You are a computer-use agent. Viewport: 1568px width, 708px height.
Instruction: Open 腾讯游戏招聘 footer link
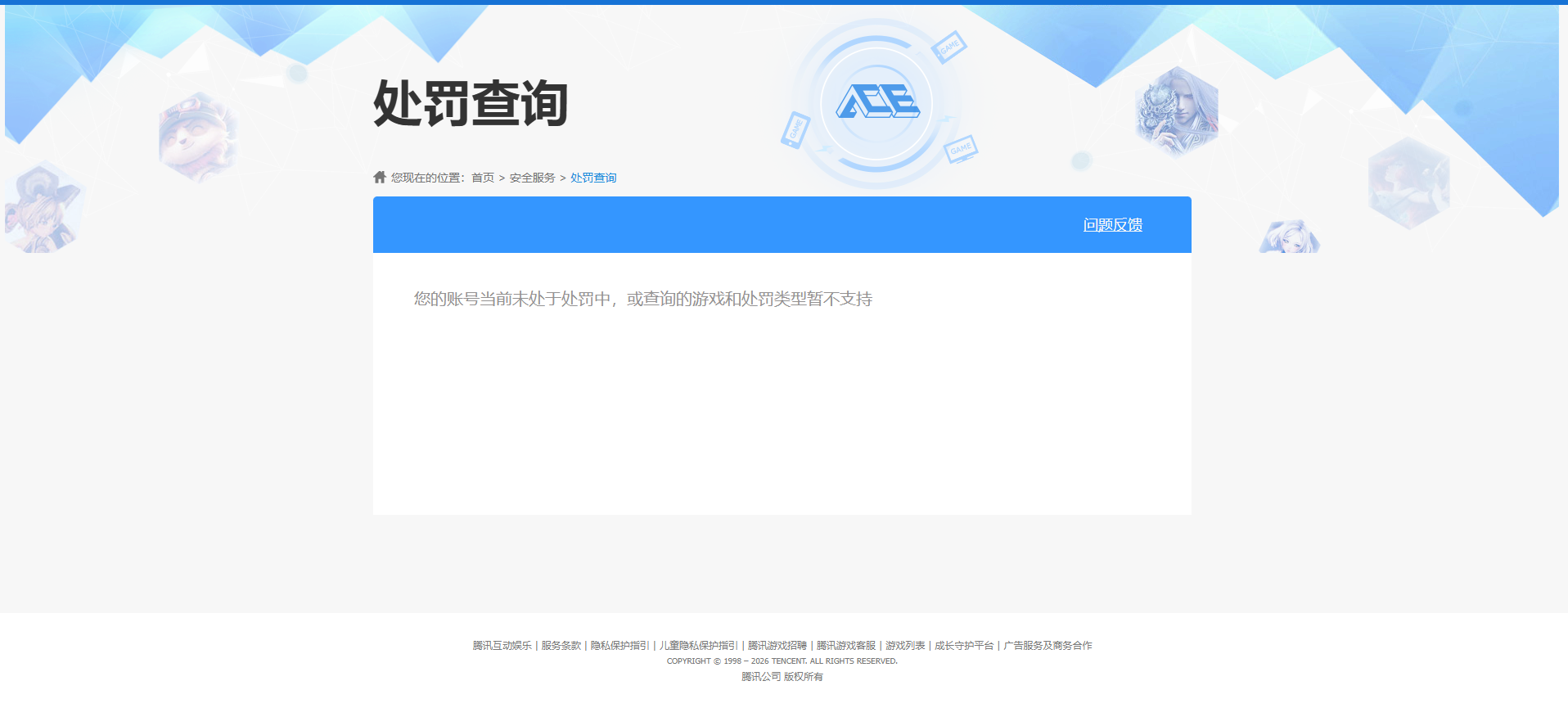click(x=777, y=646)
